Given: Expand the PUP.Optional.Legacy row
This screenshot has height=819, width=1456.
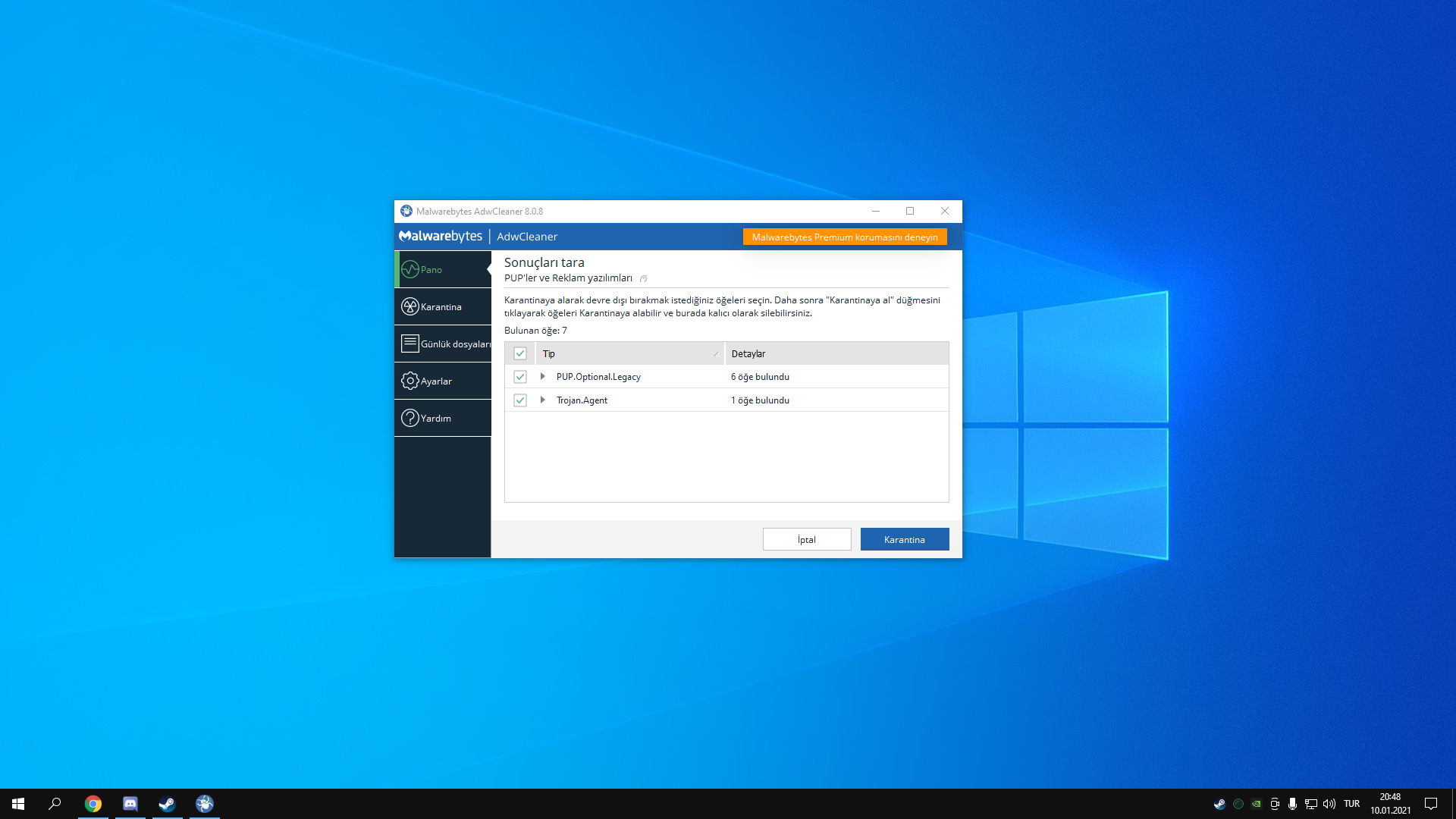Looking at the screenshot, I should 542,376.
